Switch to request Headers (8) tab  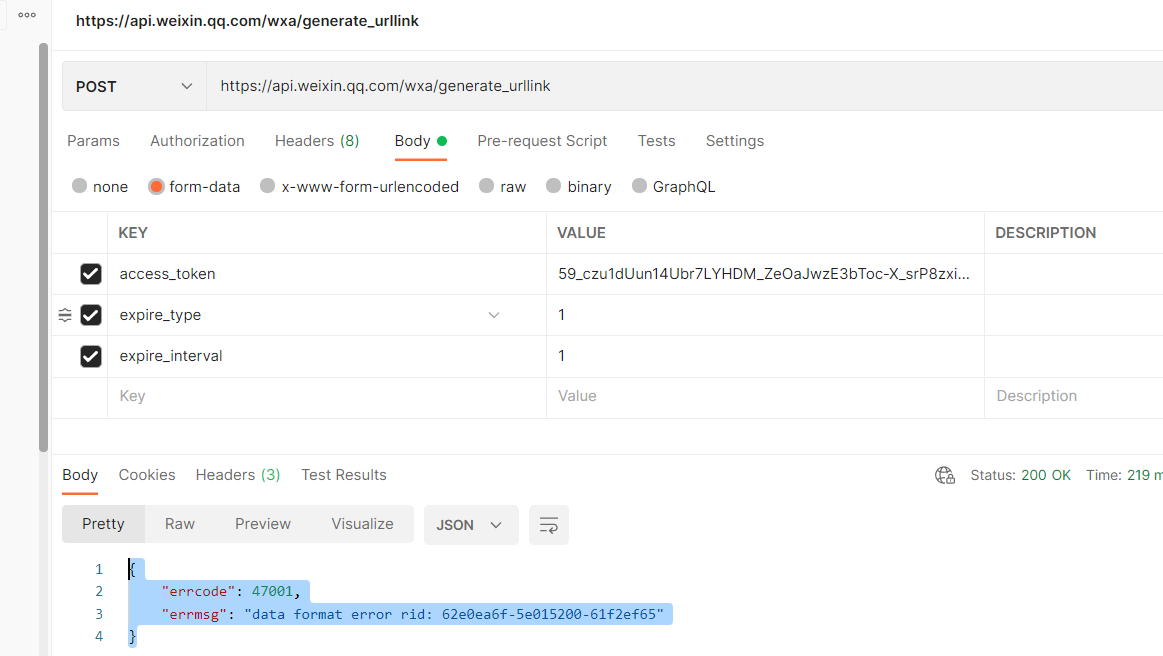click(317, 141)
